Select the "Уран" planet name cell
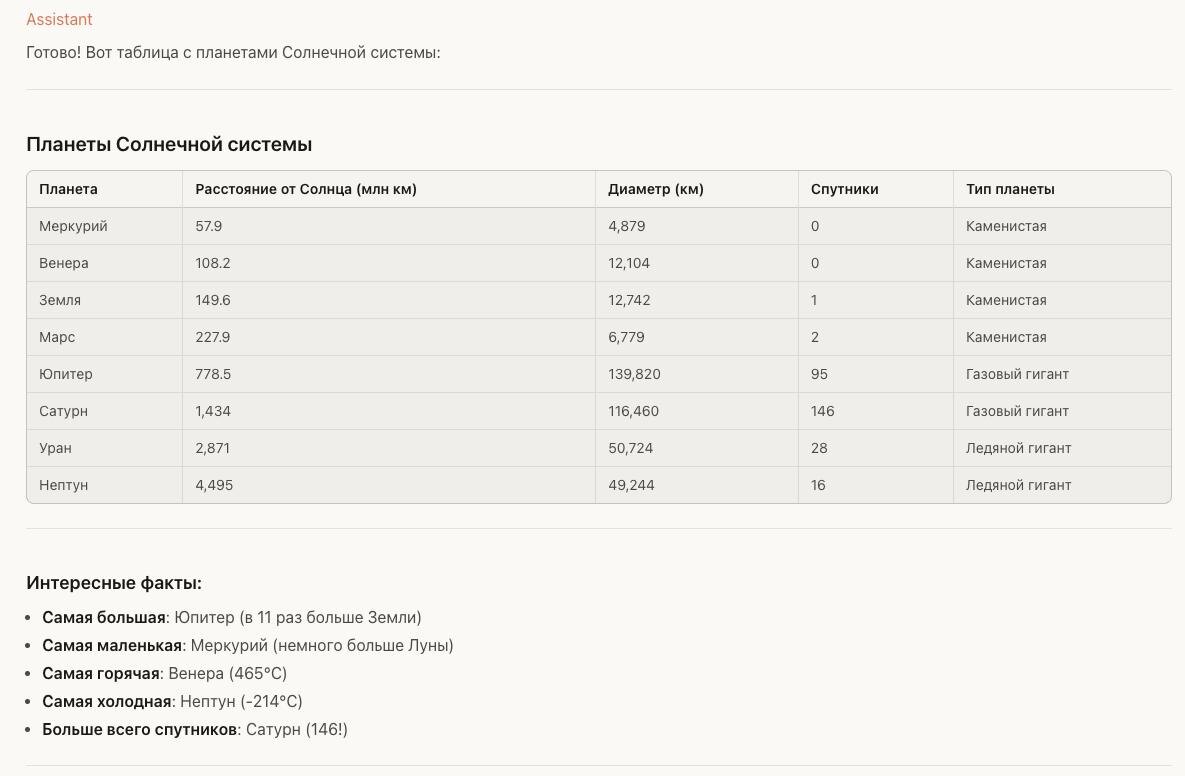 (x=56, y=448)
